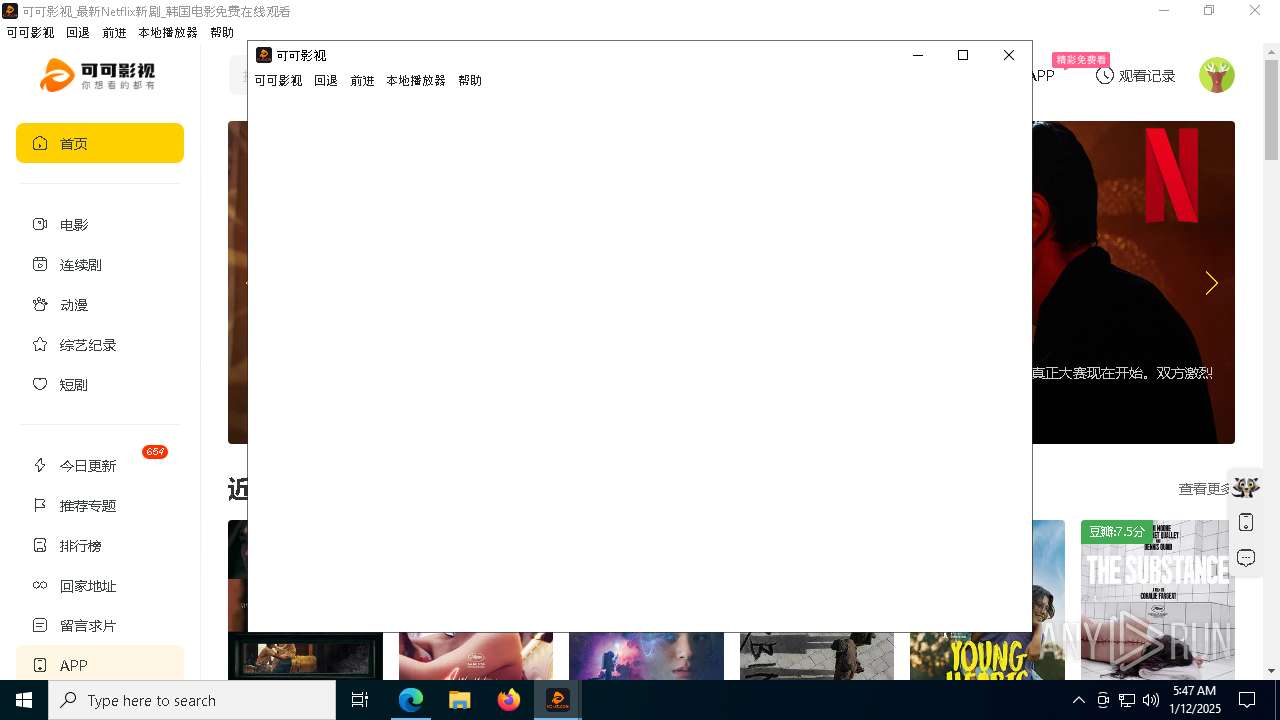Click the 连续剧 series icon in sidebar

coord(40,265)
